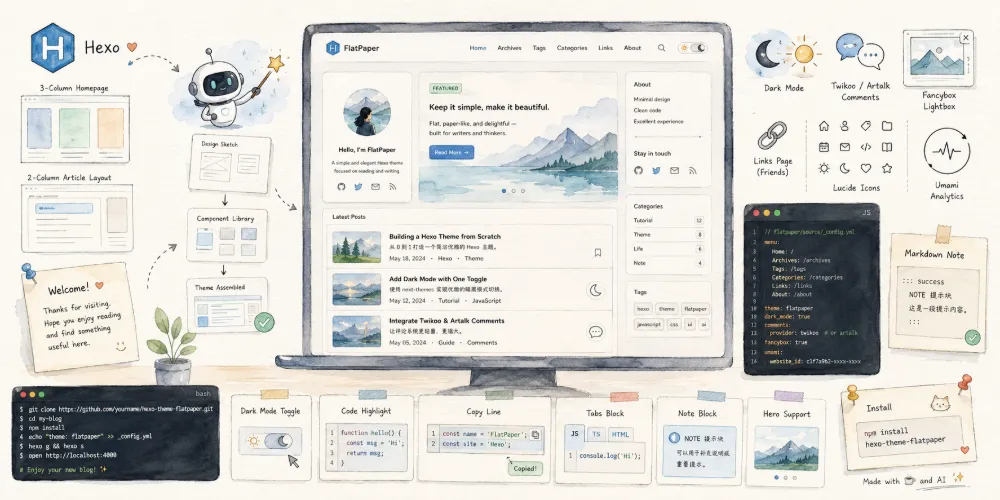Open the Note category in sidebar
The image size is (1000, 500).
668,263
